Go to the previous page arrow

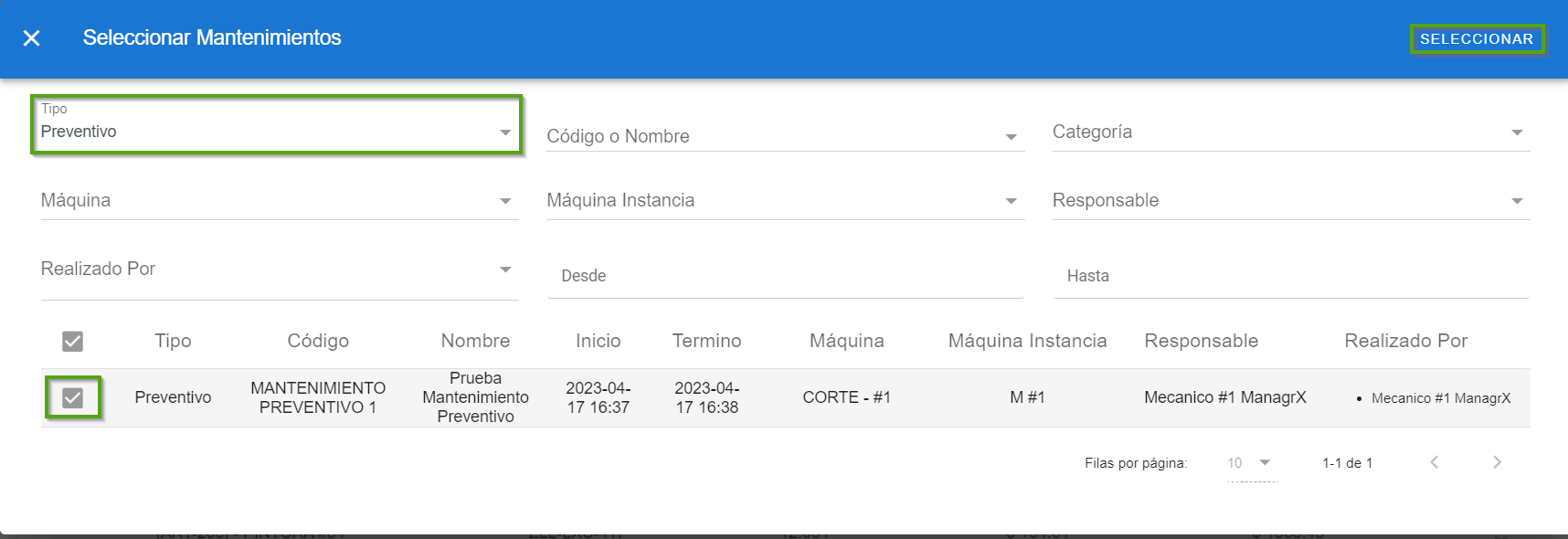pos(1435,462)
